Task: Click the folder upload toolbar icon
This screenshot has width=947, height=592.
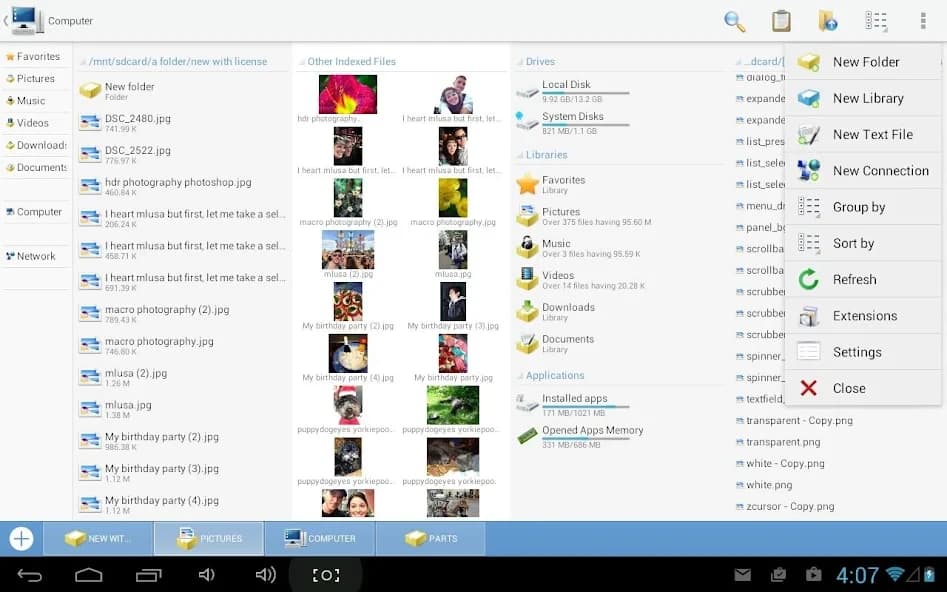Action: tap(827, 20)
